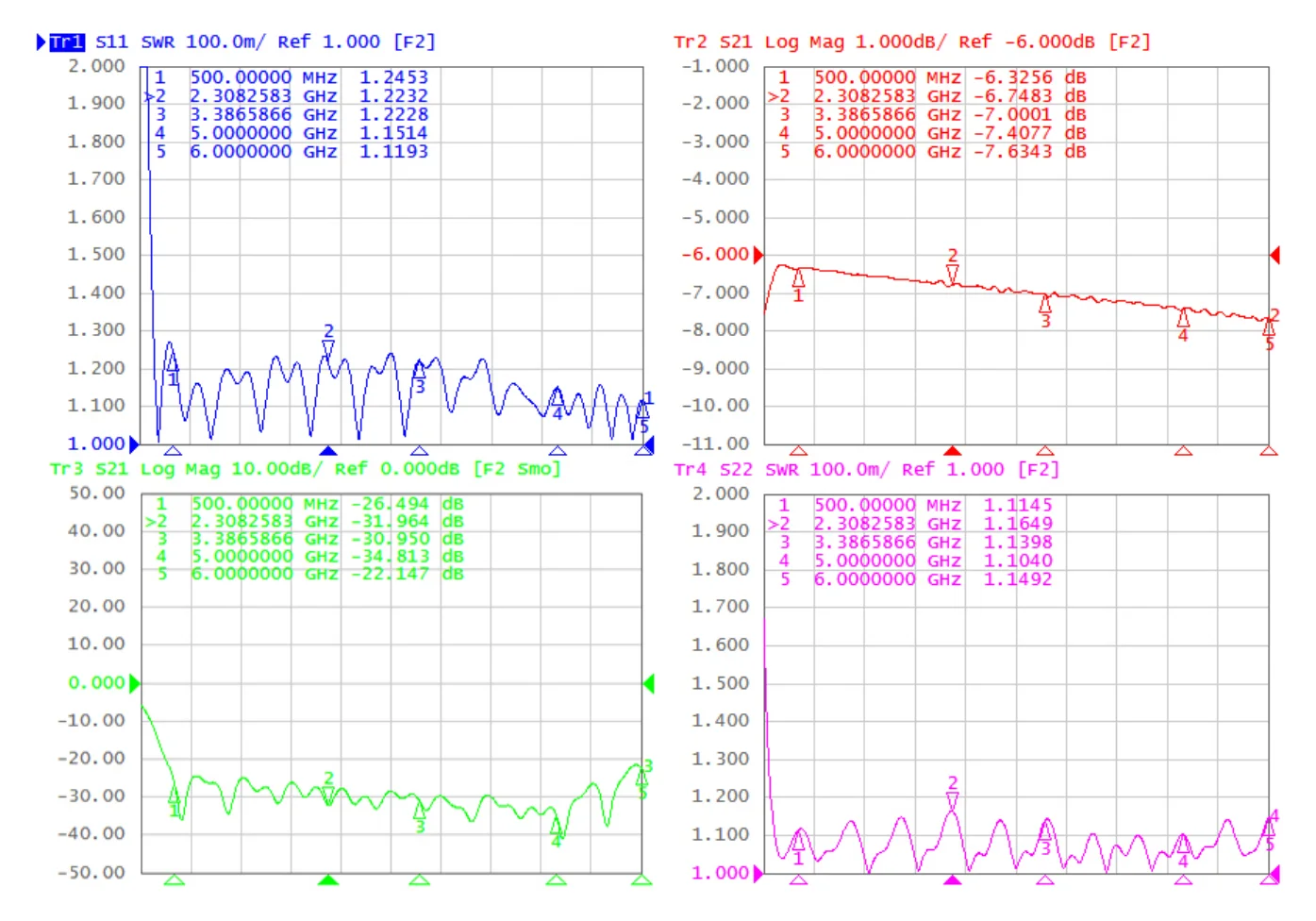Pick marker 4 triangle on green Tr3 trace
Viewport: 1316px width, 921px height.
[557, 824]
